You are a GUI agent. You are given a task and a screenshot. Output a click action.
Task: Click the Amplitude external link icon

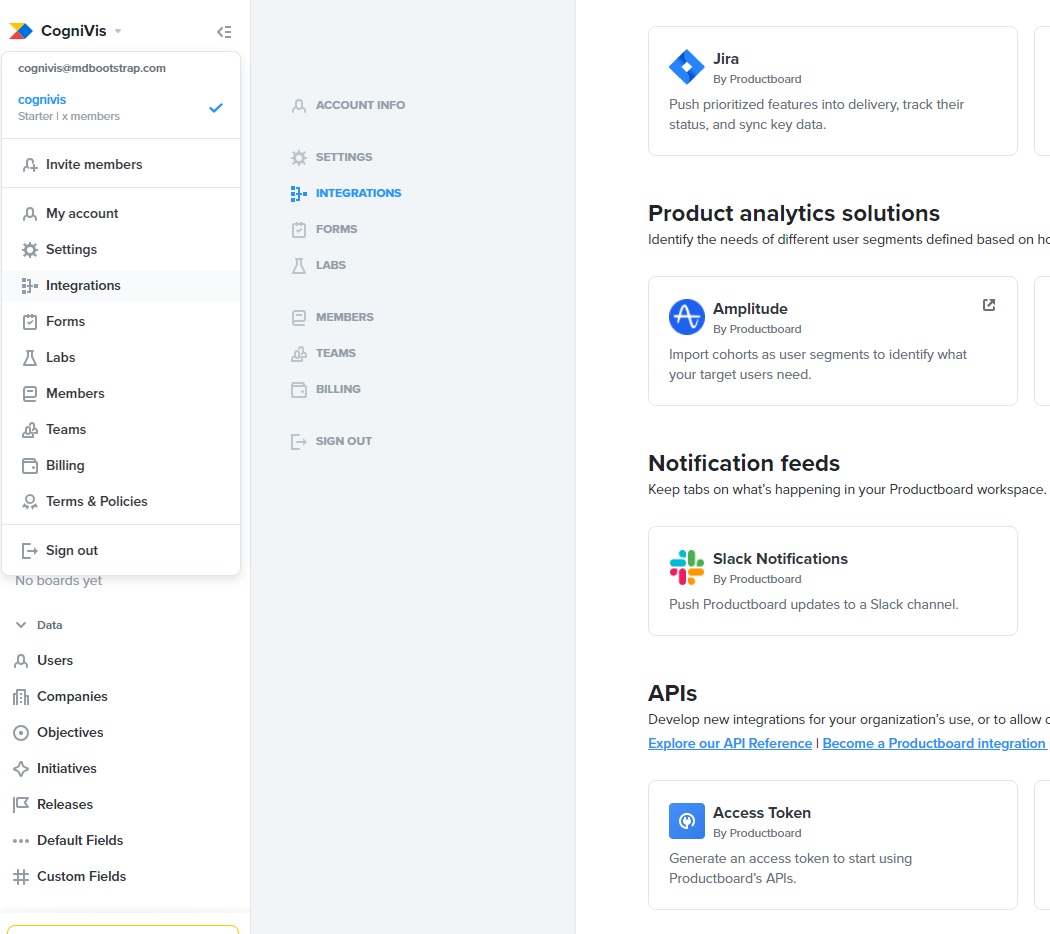click(988, 305)
